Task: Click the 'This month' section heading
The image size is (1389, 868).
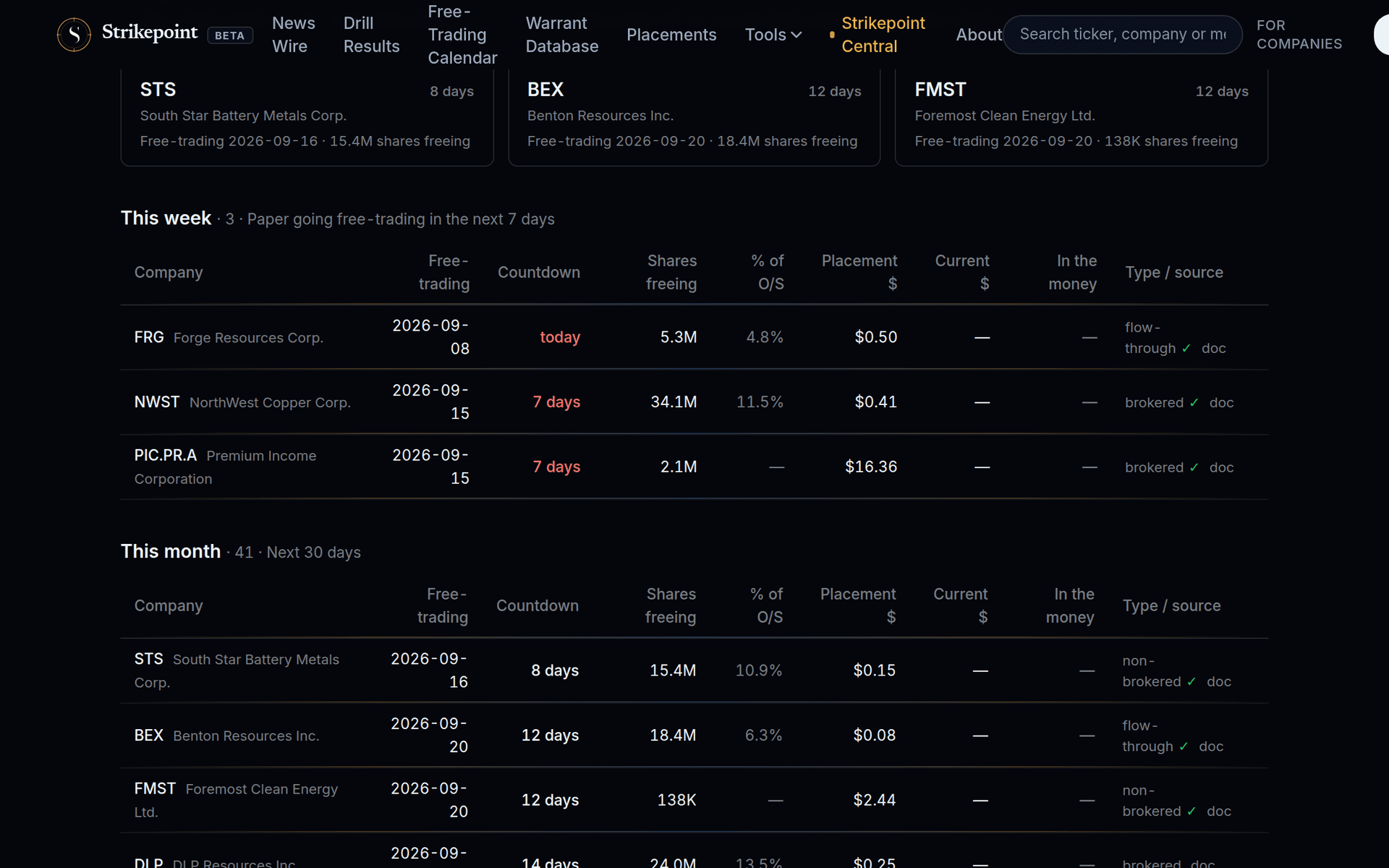Action: tap(171, 552)
